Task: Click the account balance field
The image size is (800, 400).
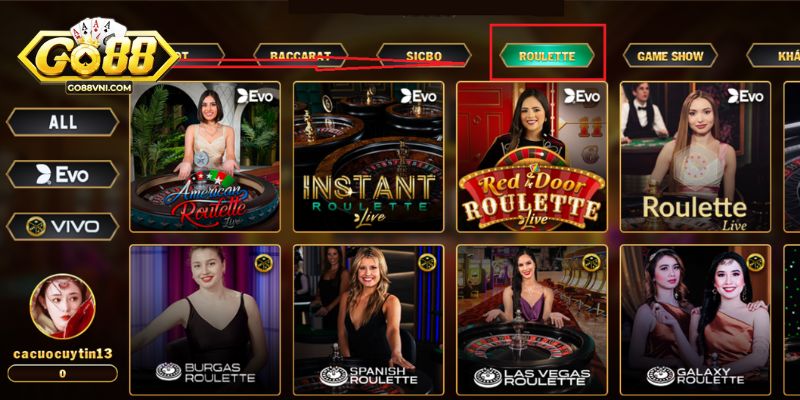Action: coord(62,373)
